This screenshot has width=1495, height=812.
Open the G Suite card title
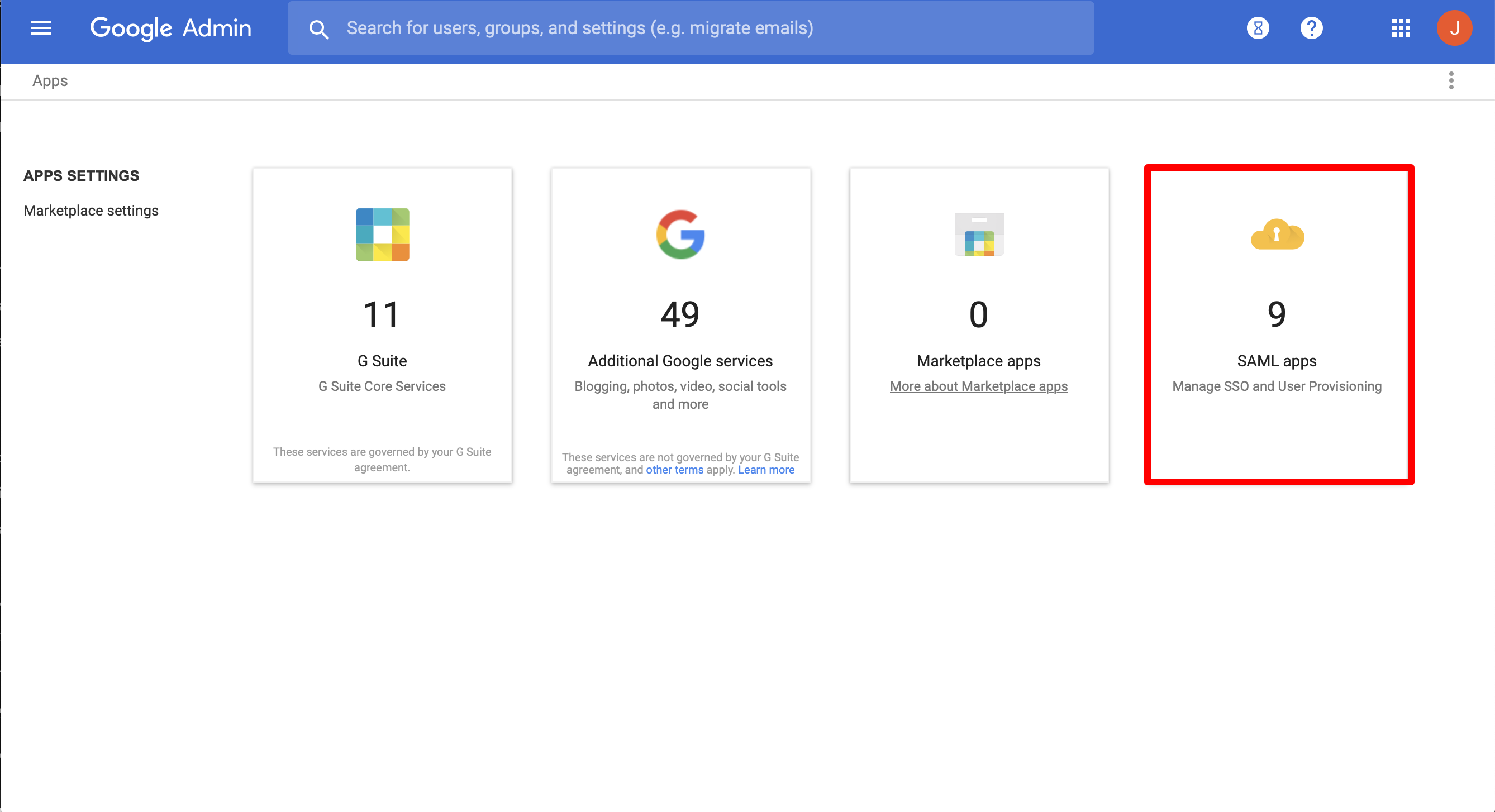(x=383, y=361)
